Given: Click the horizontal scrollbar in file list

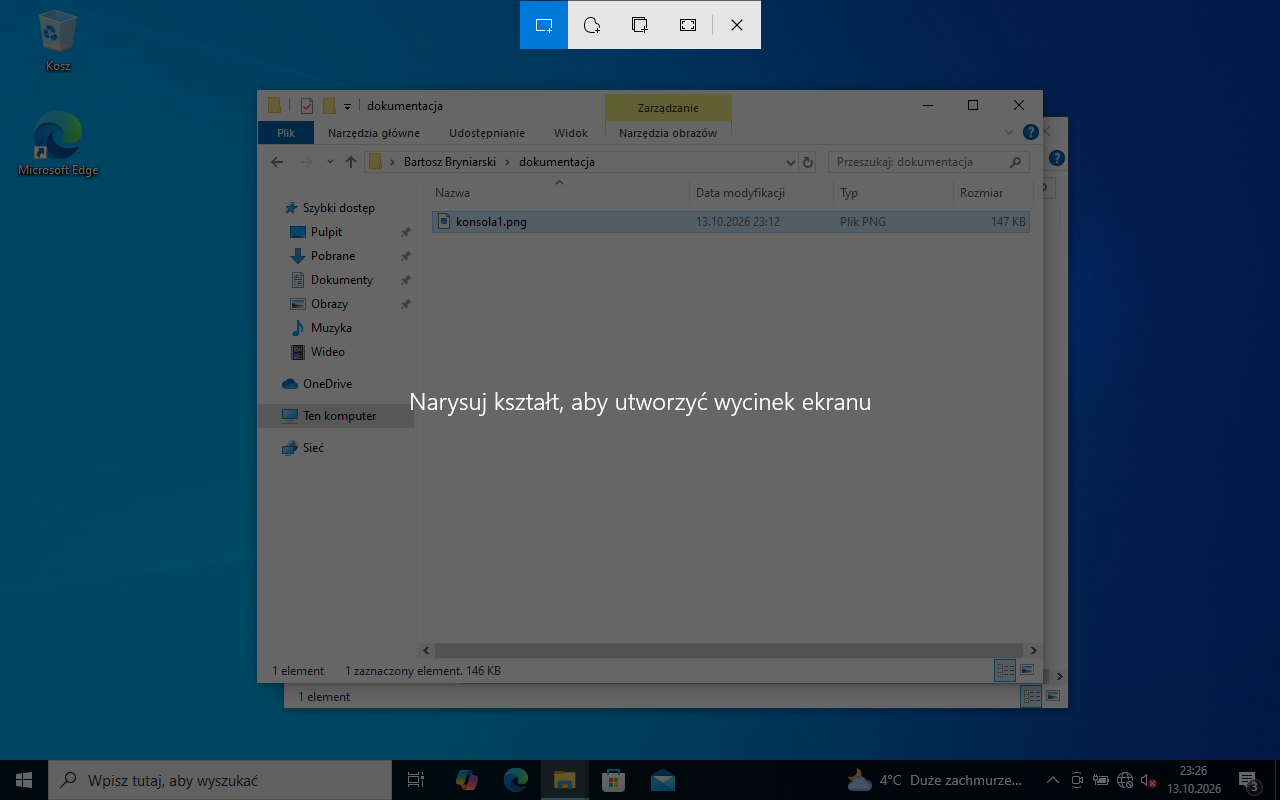Looking at the screenshot, I should coord(728,650).
